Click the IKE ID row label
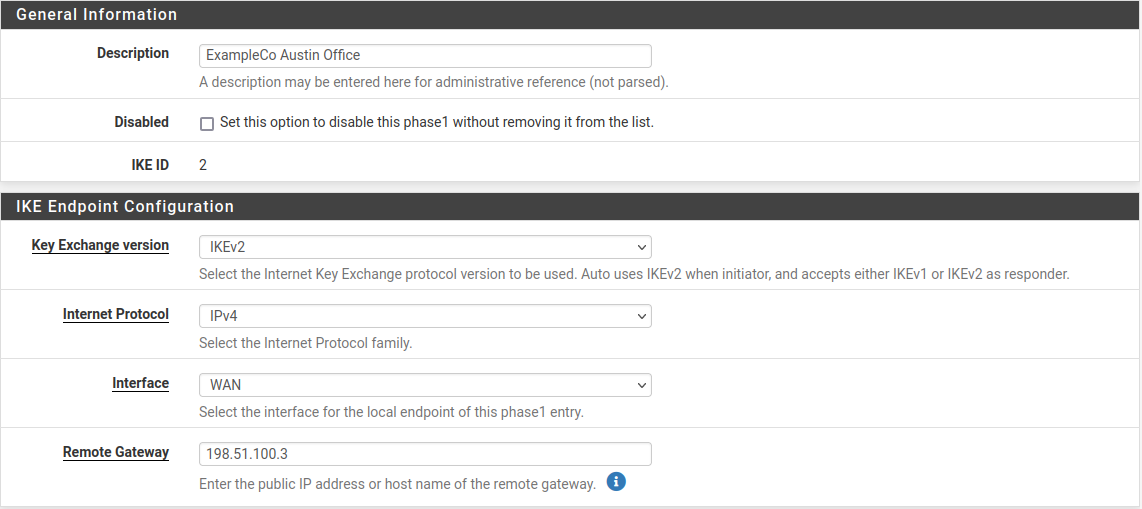The height and width of the screenshot is (509, 1142). click(150, 165)
